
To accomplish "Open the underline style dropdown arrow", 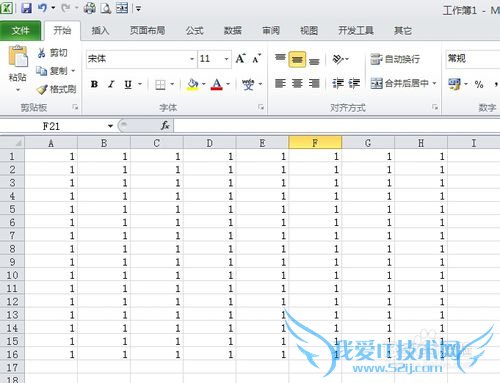I will point(140,84).
